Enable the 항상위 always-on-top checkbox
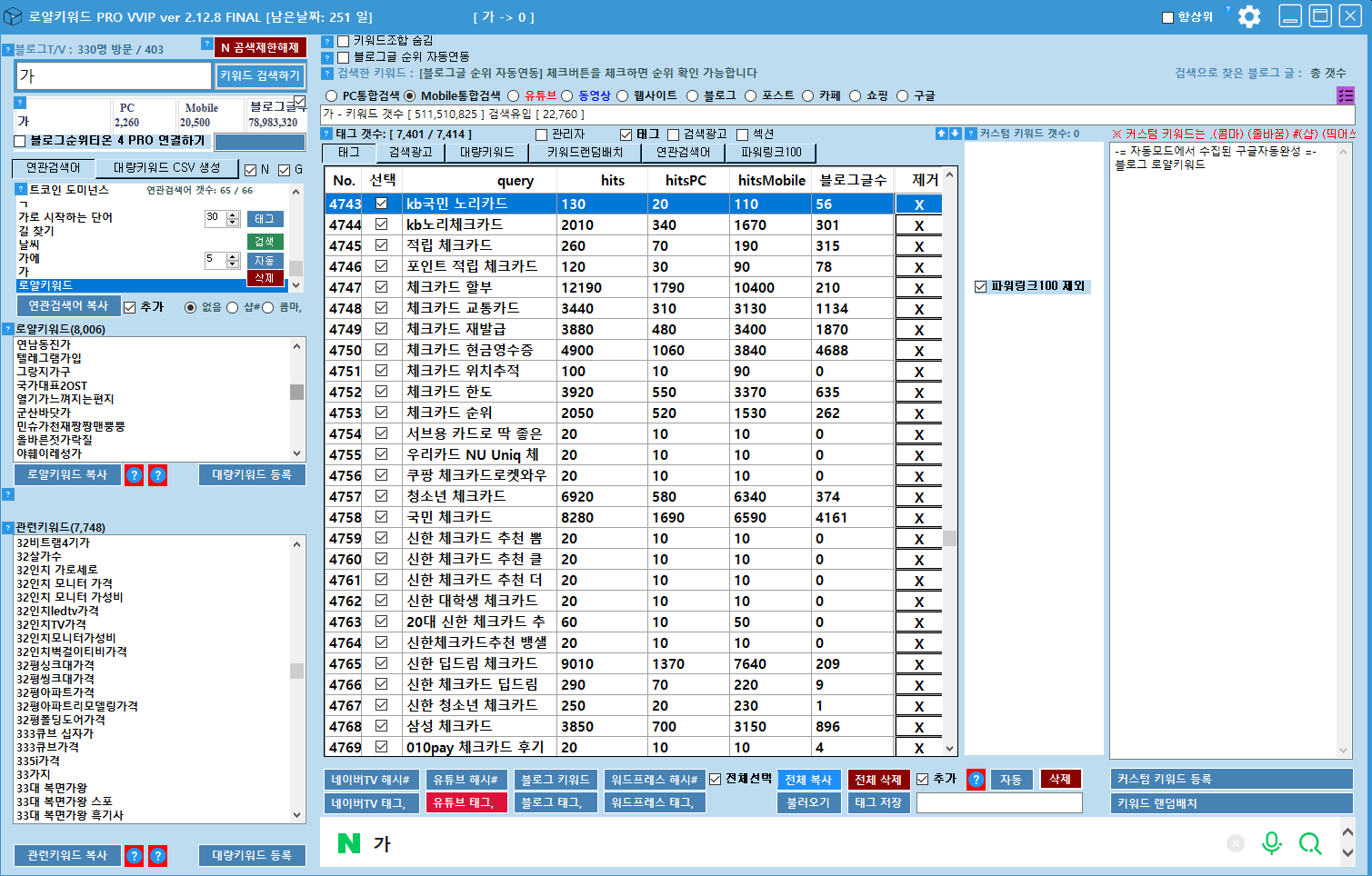Image resolution: width=1372 pixels, height=876 pixels. pos(1168,17)
